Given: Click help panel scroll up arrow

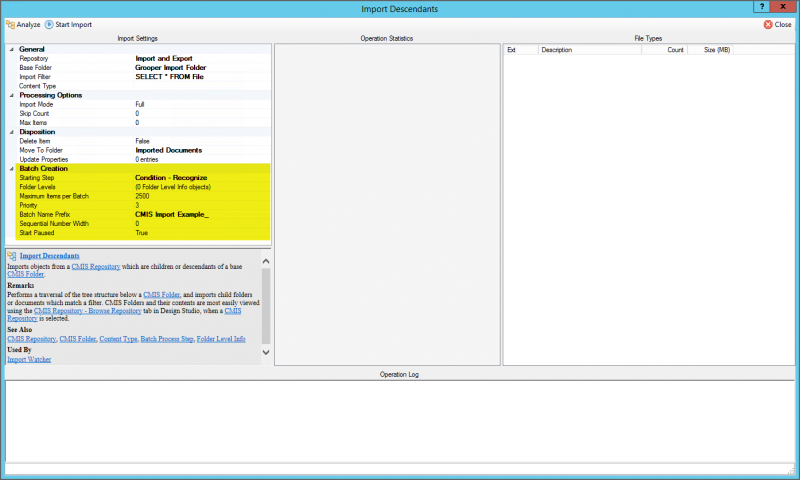Looking at the screenshot, I should pyautogui.click(x=266, y=261).
